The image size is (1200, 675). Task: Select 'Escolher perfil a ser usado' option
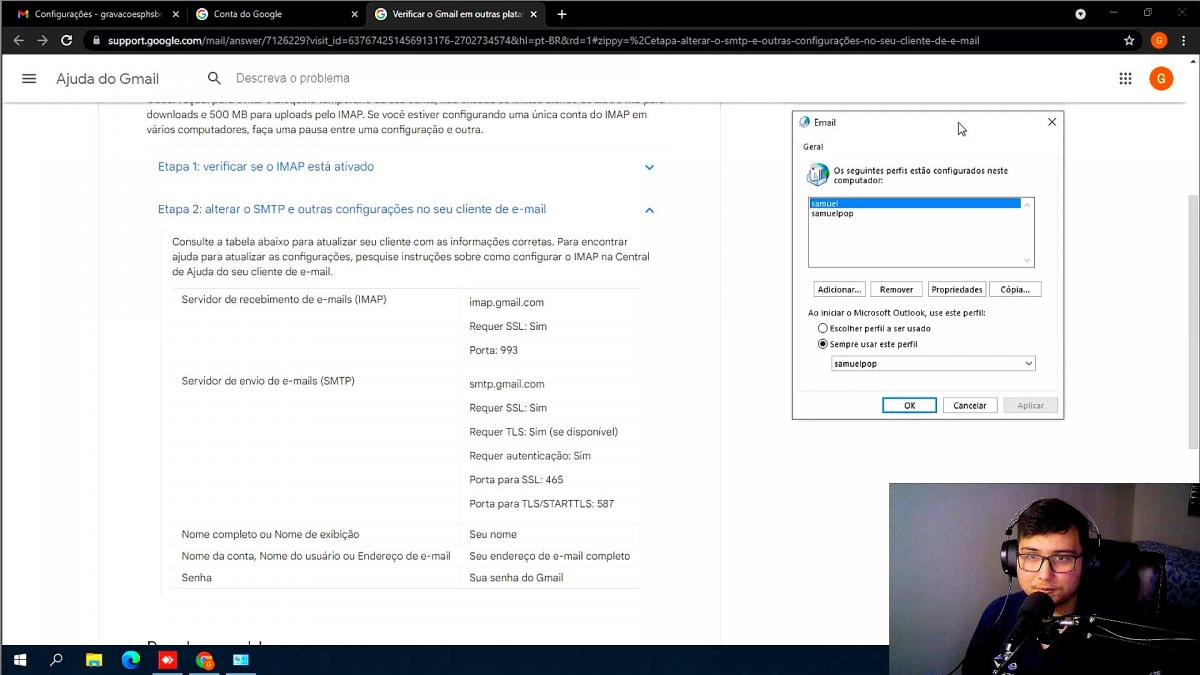tap(874, 328)
